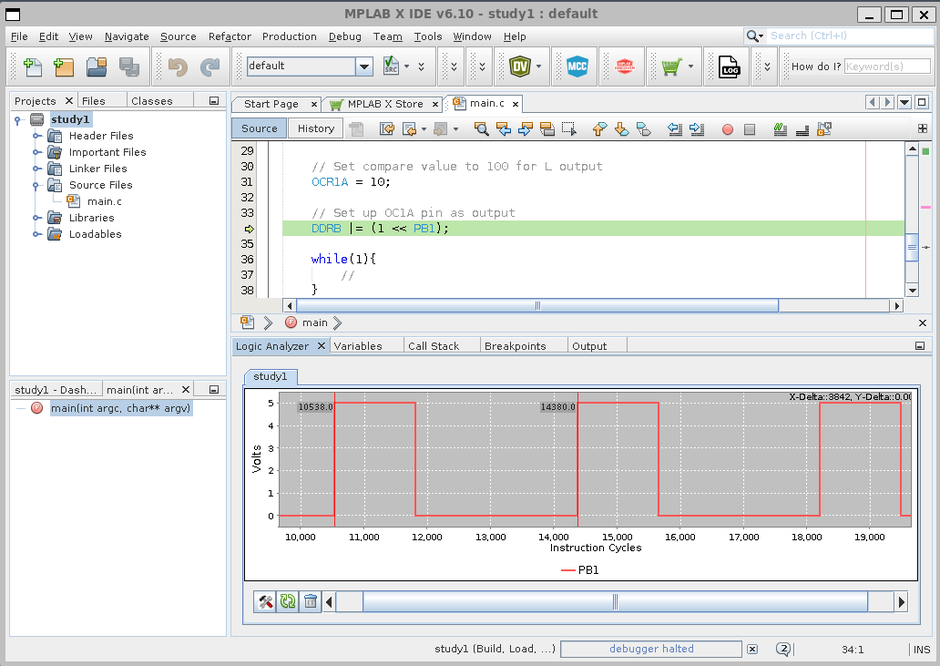Switch to the Breakpoints tab
The image size is (940, 666).
point(515,346)
